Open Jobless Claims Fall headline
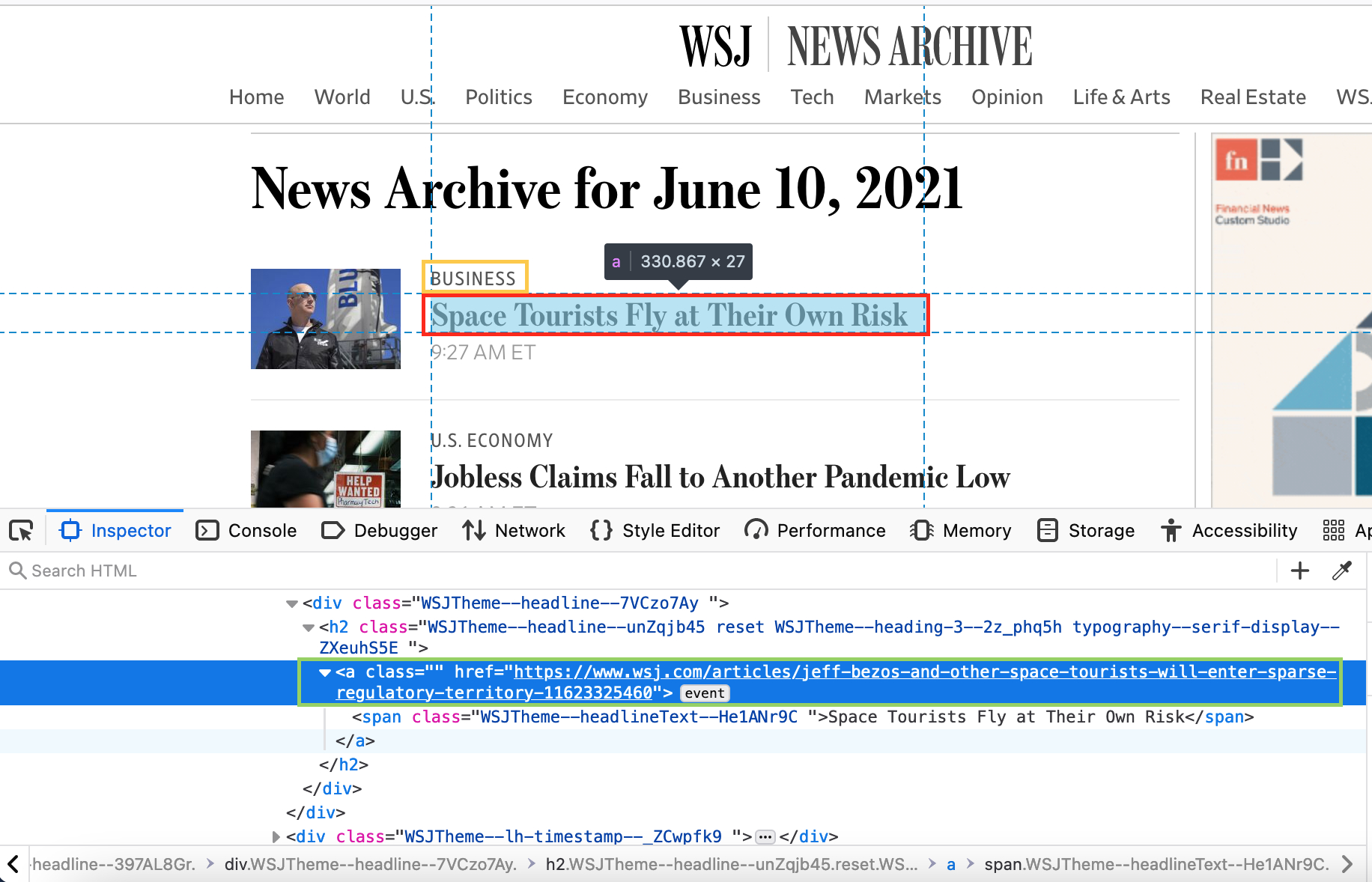 click(720, 477)
